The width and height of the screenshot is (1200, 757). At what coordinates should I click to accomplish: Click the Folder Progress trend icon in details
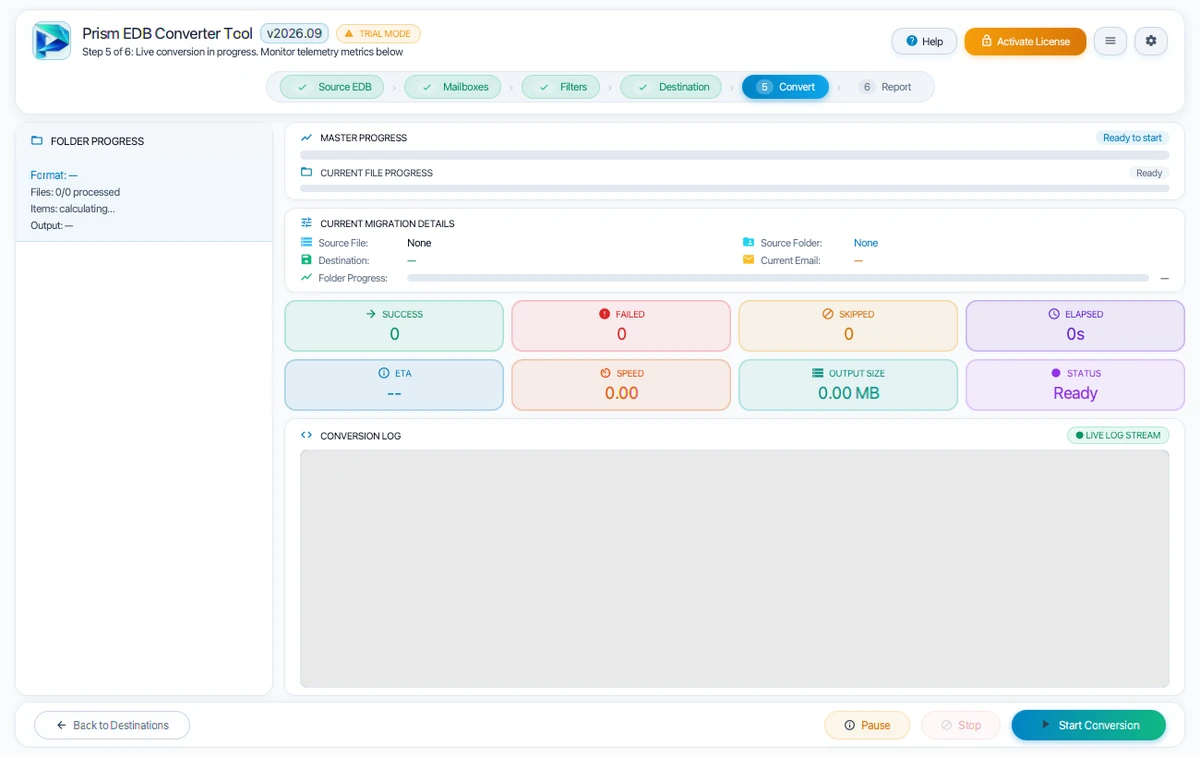click(306, 277)
